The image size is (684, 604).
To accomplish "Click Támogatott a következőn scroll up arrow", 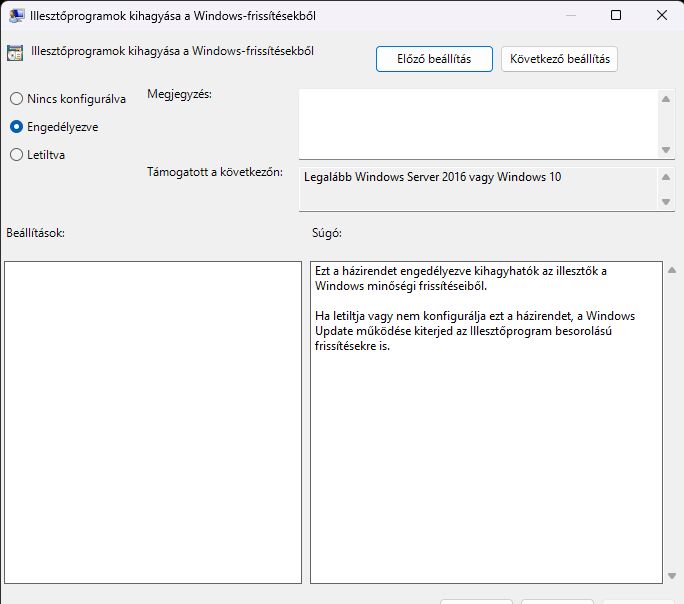I will click(666, 177).
